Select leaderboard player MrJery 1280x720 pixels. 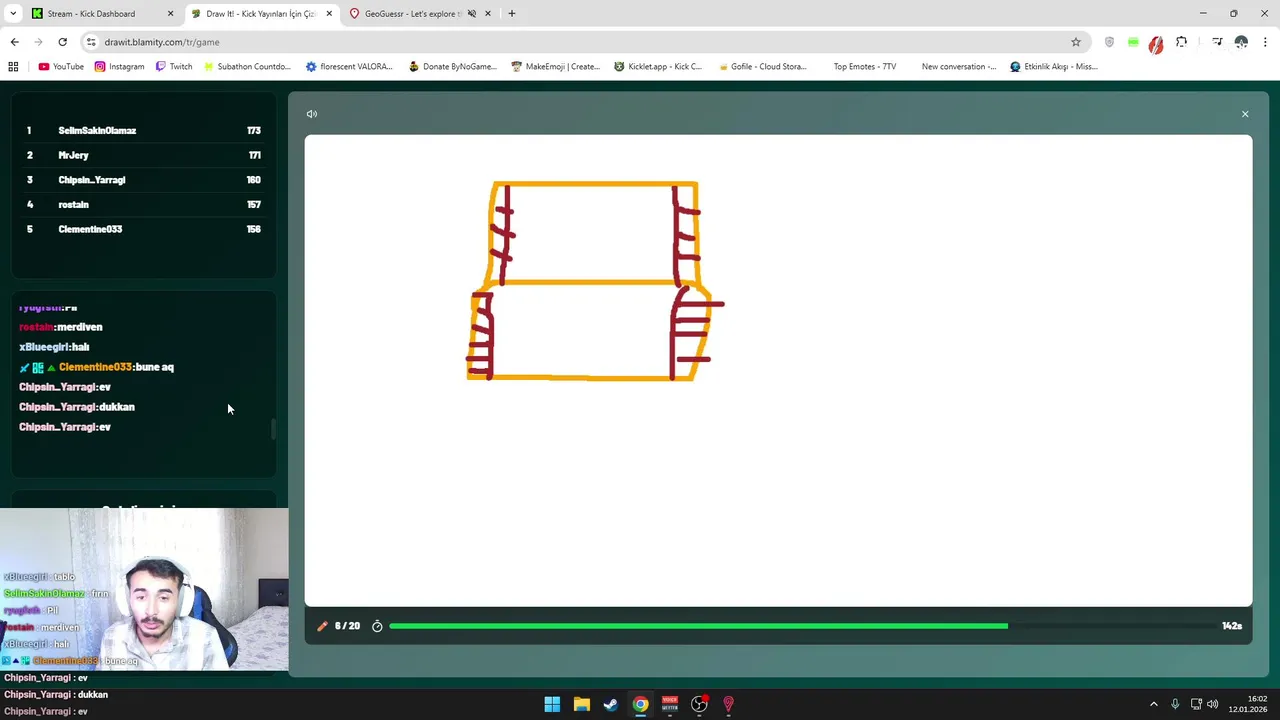[143, 155]
